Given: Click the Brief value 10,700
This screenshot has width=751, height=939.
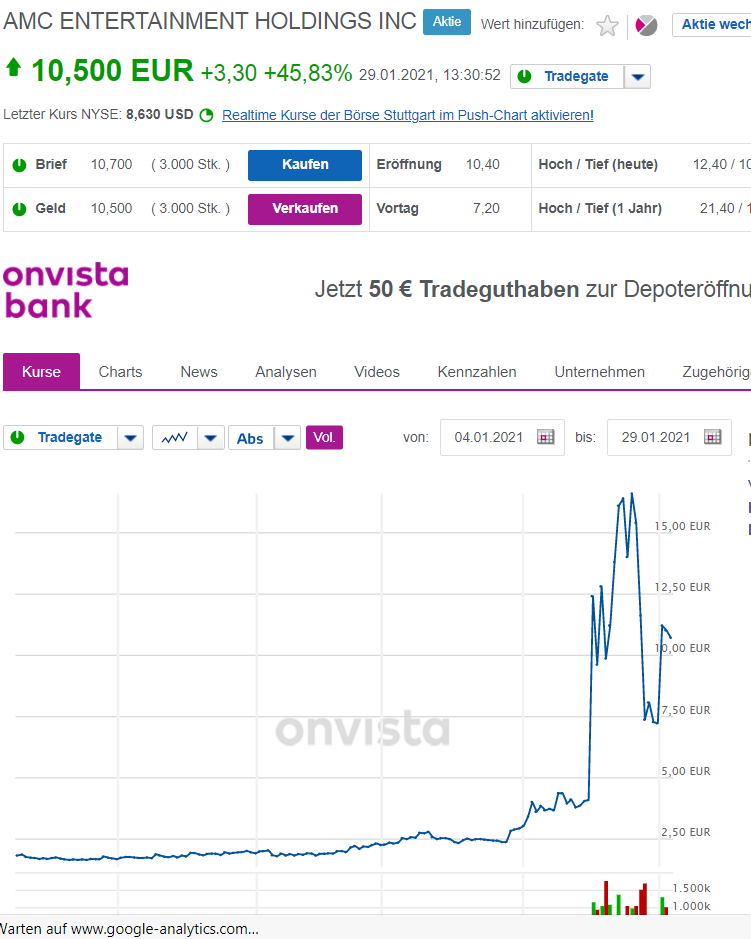Looking at the screenshot, I should 111,165.
